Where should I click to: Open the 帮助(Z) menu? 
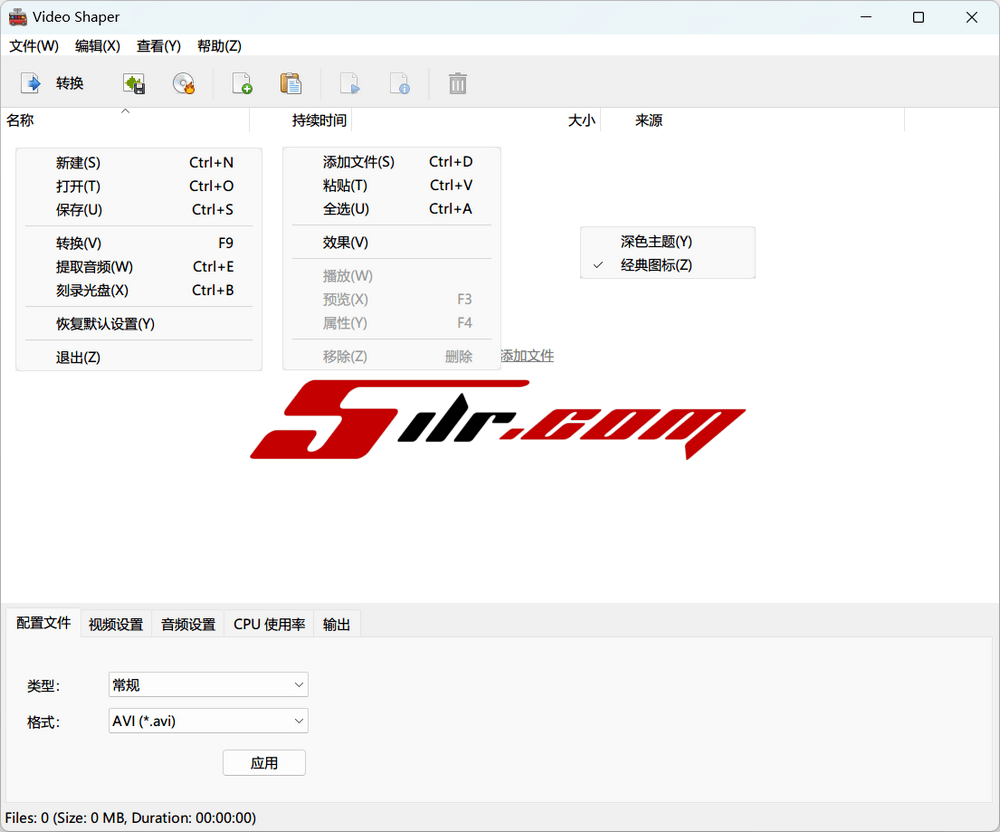coord(219,46)
